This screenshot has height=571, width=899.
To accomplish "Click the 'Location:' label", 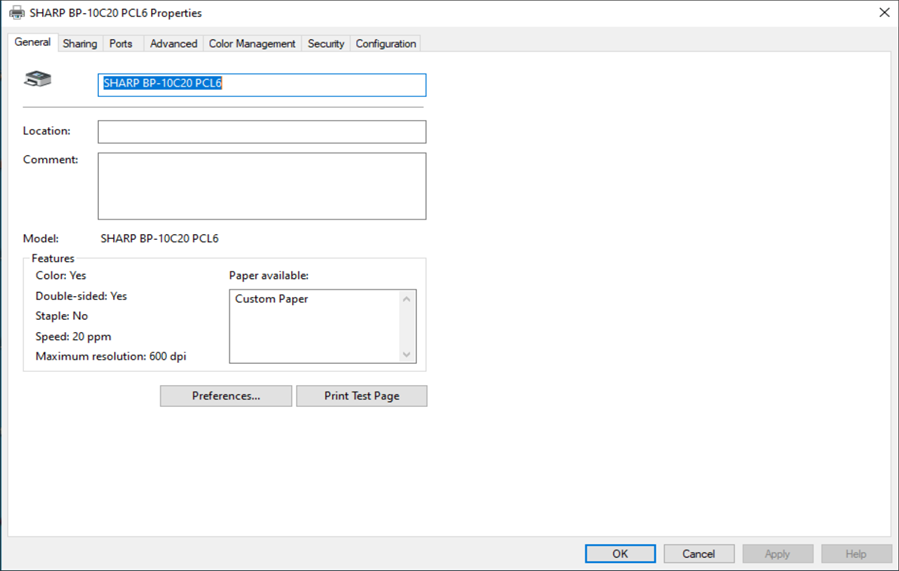I will click(46, 131).
